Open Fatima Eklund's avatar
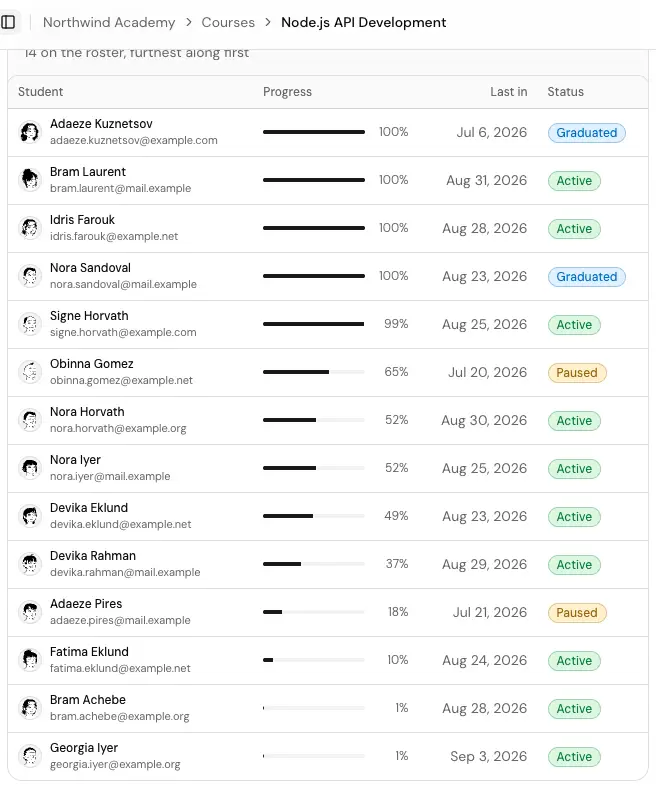This screenshot has height=788, width=656. [x=30, y=660]
